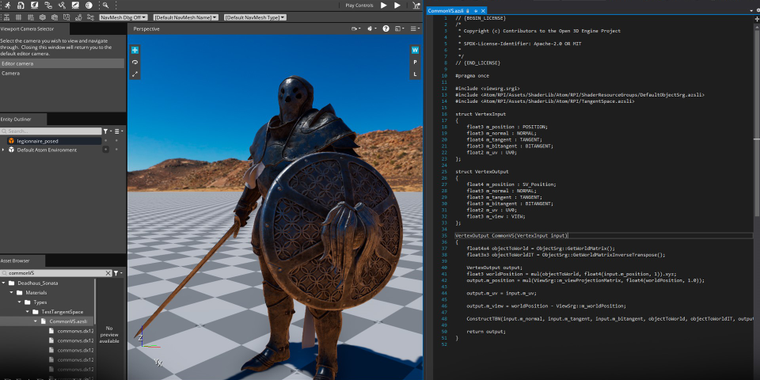760x380 pixels.
Task: Click the simulation icon right of the play buttons
Action: pos(416,5)
